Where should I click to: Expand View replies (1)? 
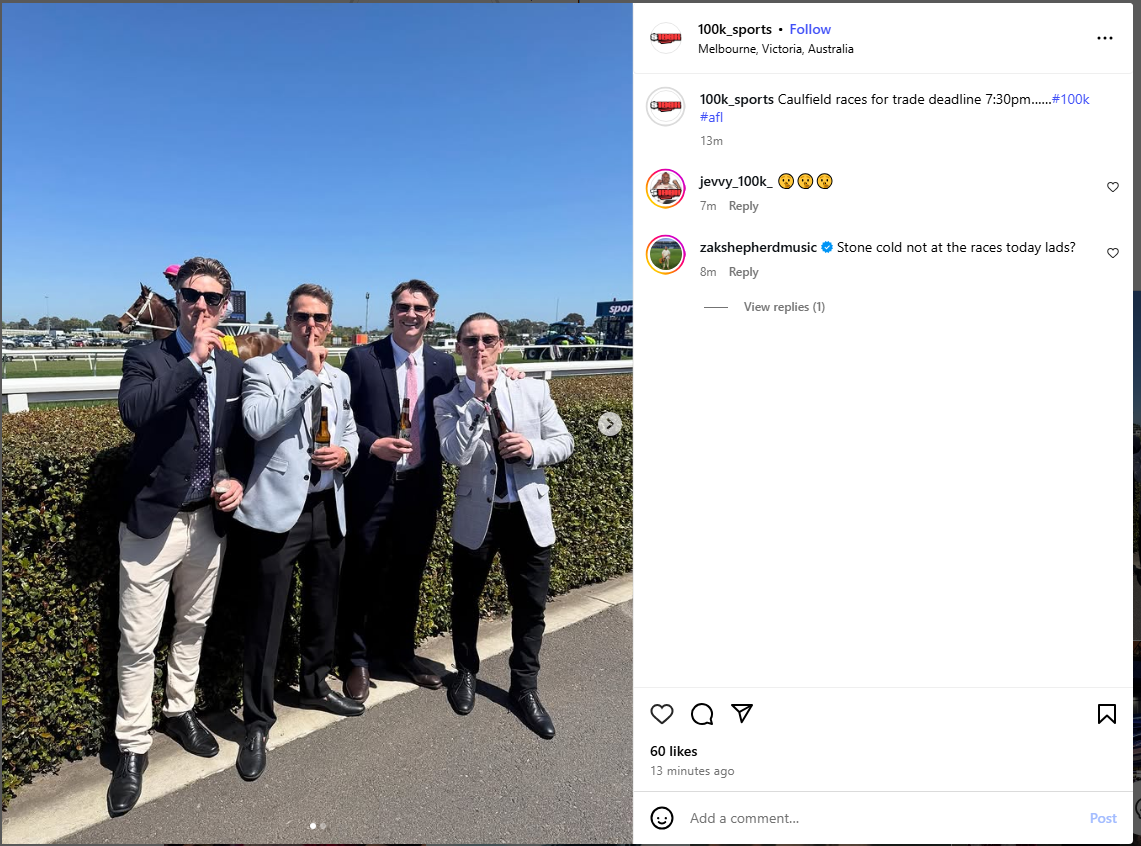point(784,307)
